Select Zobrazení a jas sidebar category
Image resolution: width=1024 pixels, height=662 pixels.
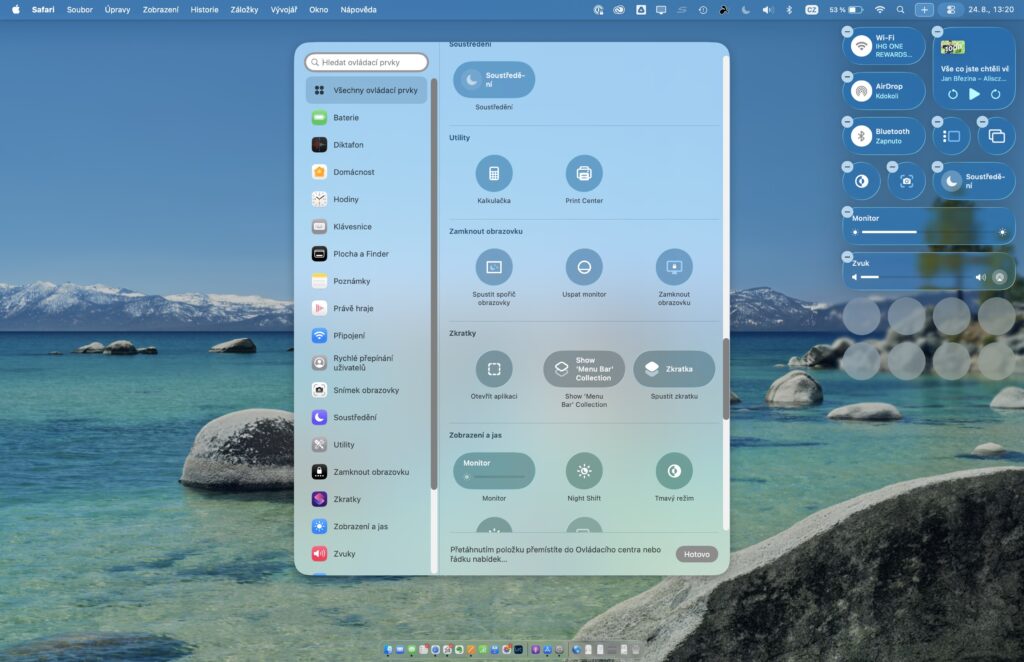[x=366, y=526]
